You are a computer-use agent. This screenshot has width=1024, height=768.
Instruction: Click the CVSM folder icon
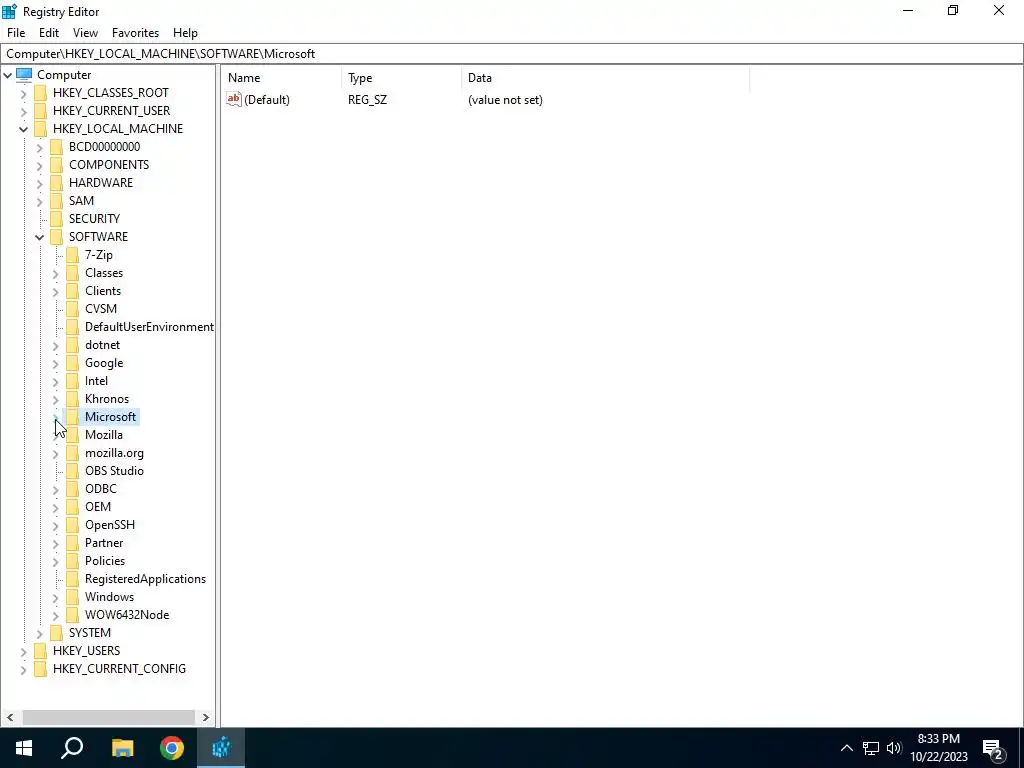72,309
